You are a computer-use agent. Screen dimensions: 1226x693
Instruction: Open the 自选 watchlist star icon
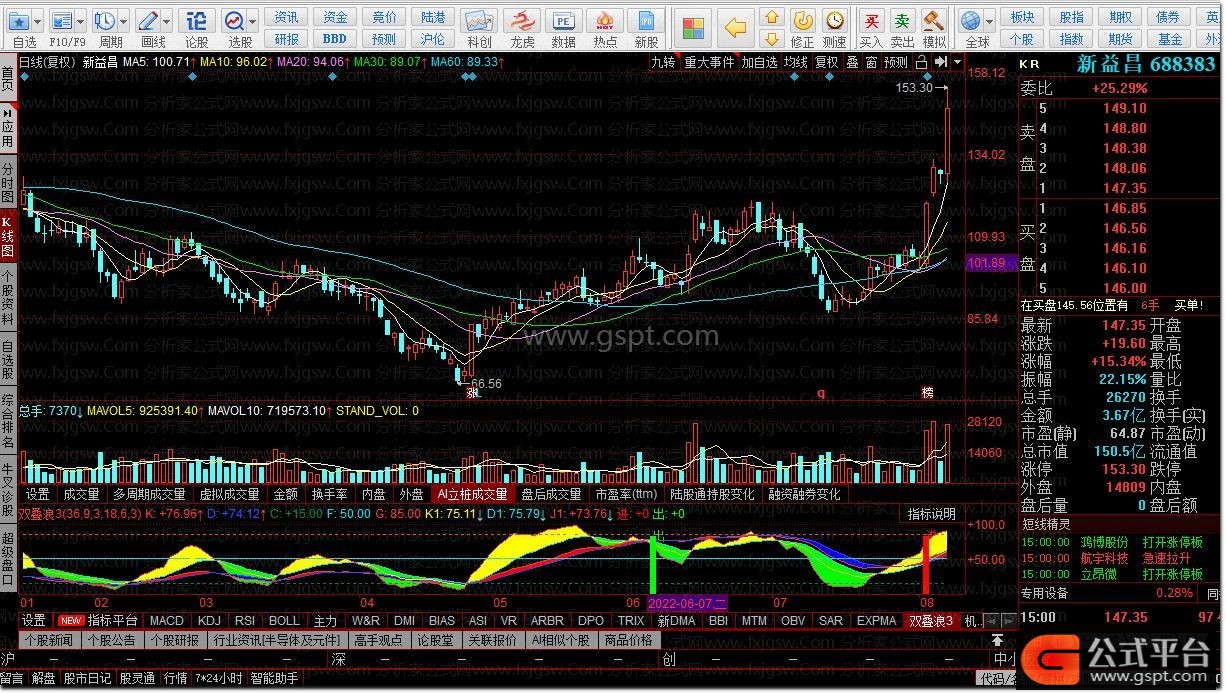pos(19,20)
